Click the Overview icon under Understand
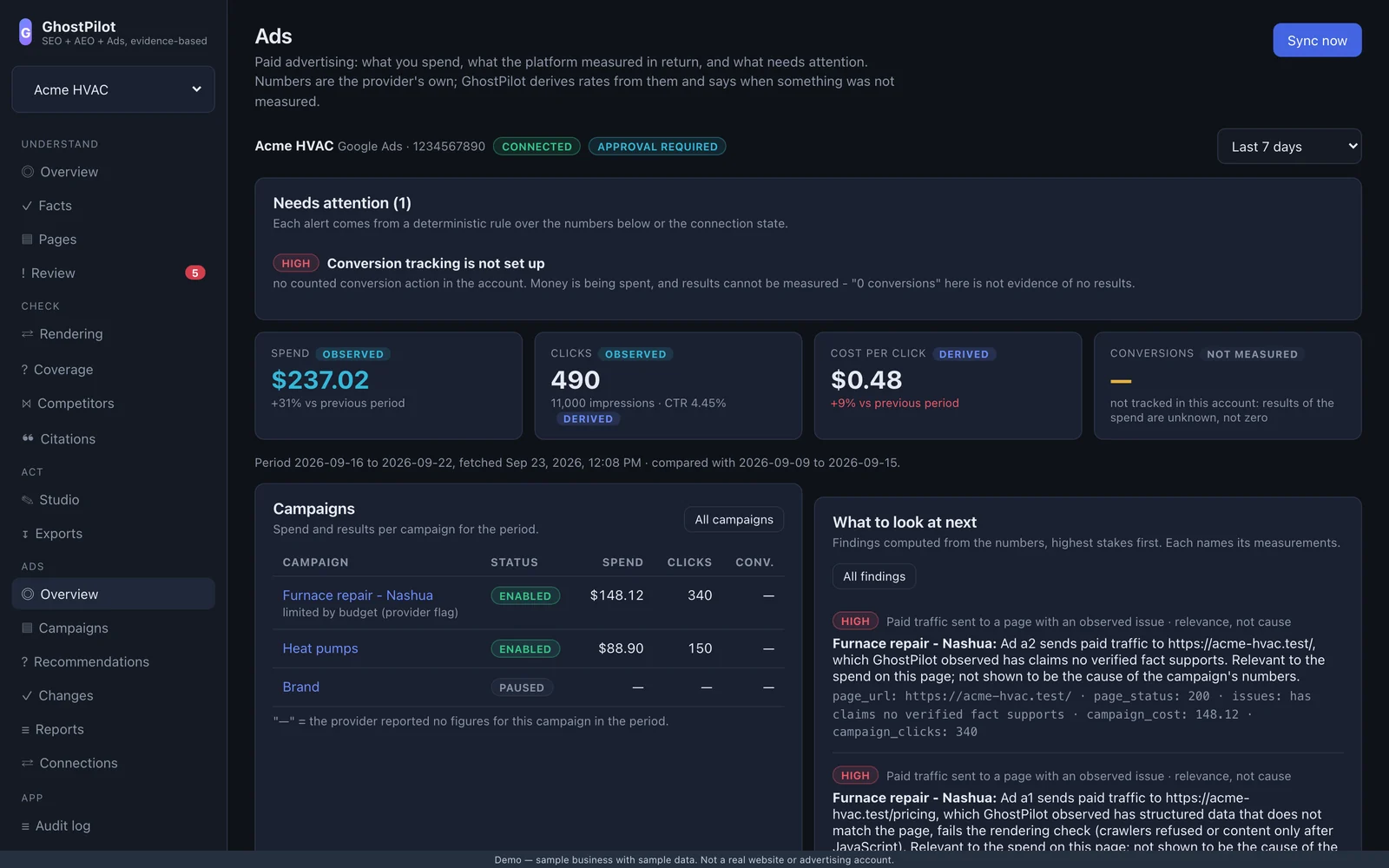Image resolution: width=1389 pixels, height=868 pixels. click(28, 172)
